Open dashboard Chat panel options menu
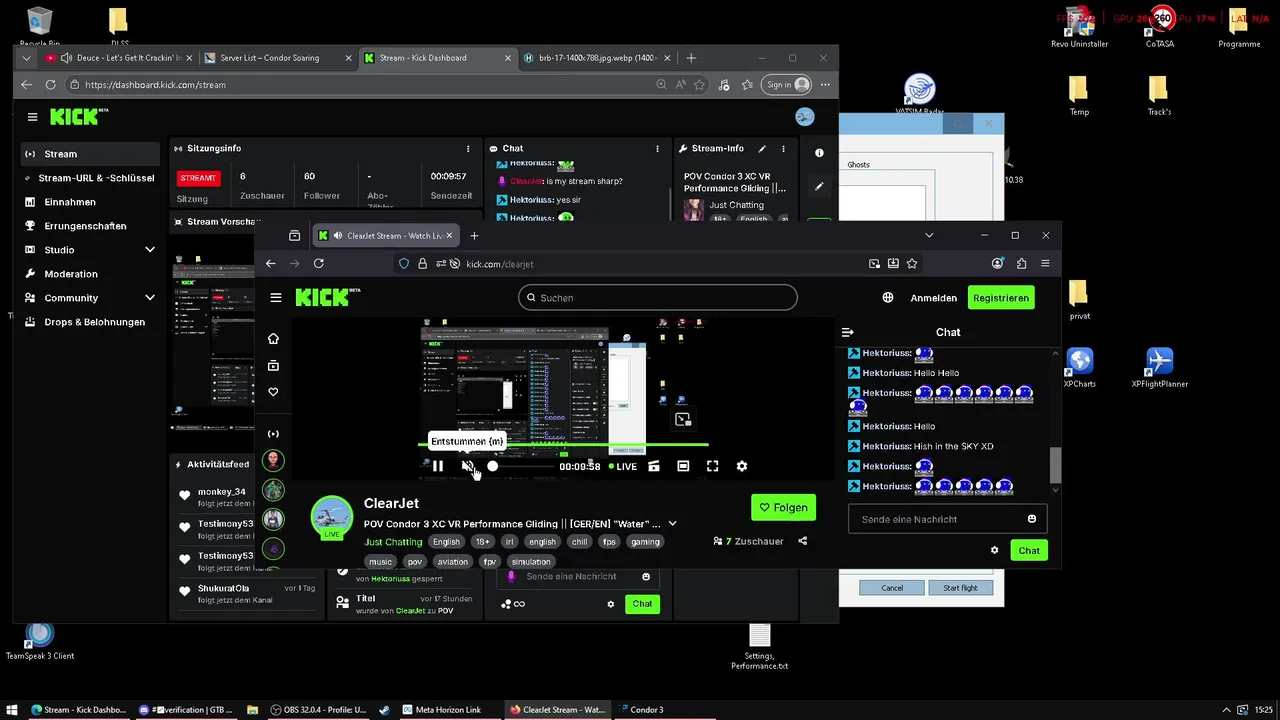 (x=657, y=148)
